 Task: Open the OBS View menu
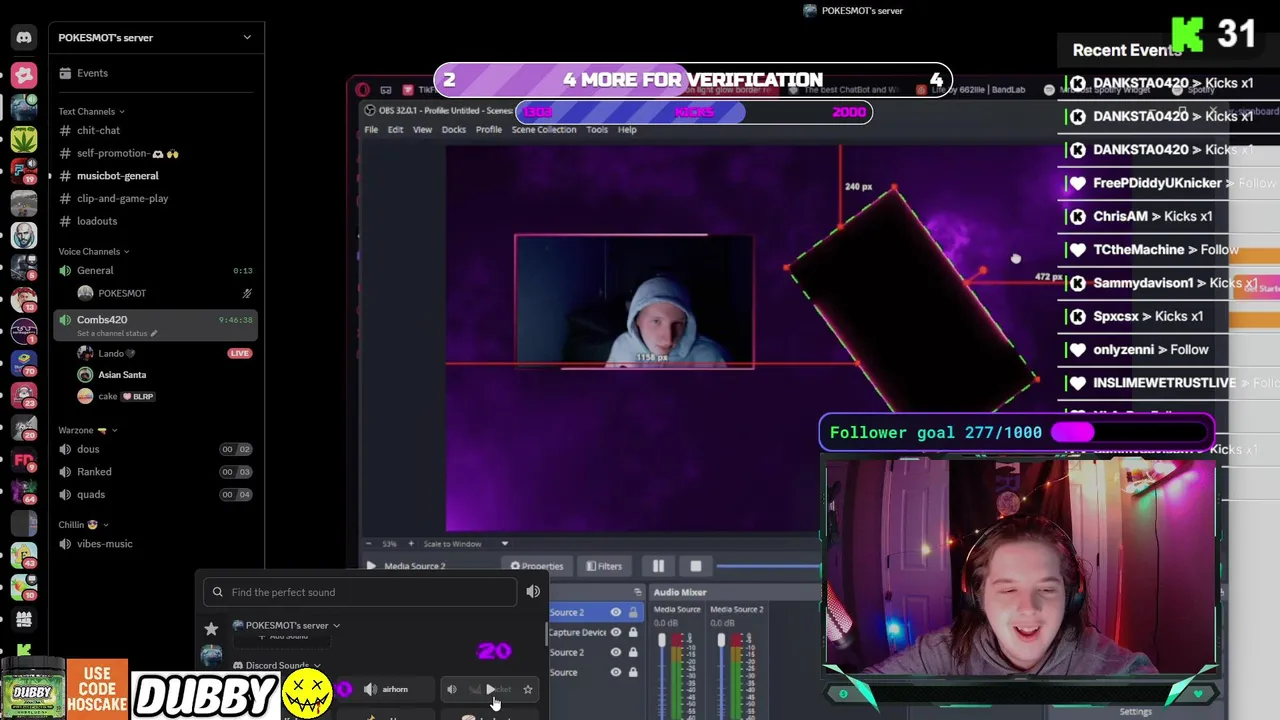click(x=422, y=130)
